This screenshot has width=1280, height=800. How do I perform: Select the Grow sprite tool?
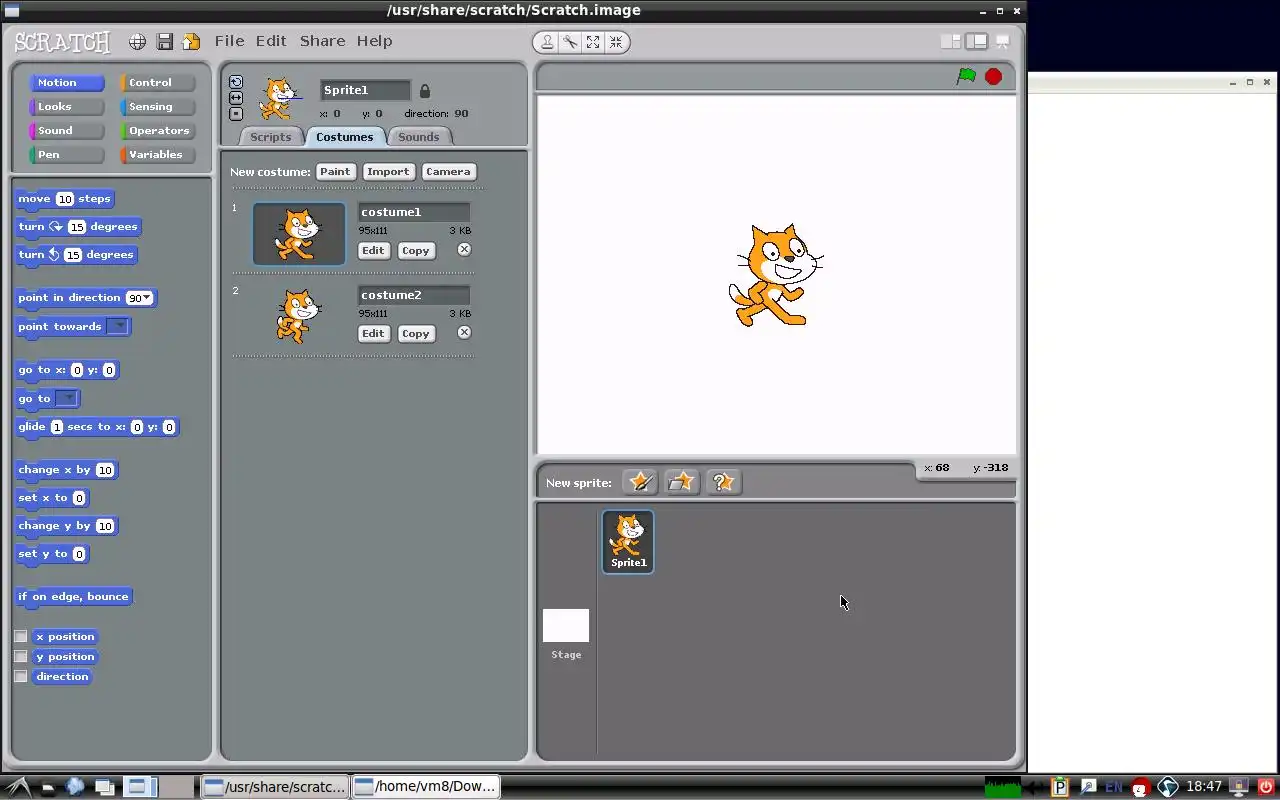593,42
